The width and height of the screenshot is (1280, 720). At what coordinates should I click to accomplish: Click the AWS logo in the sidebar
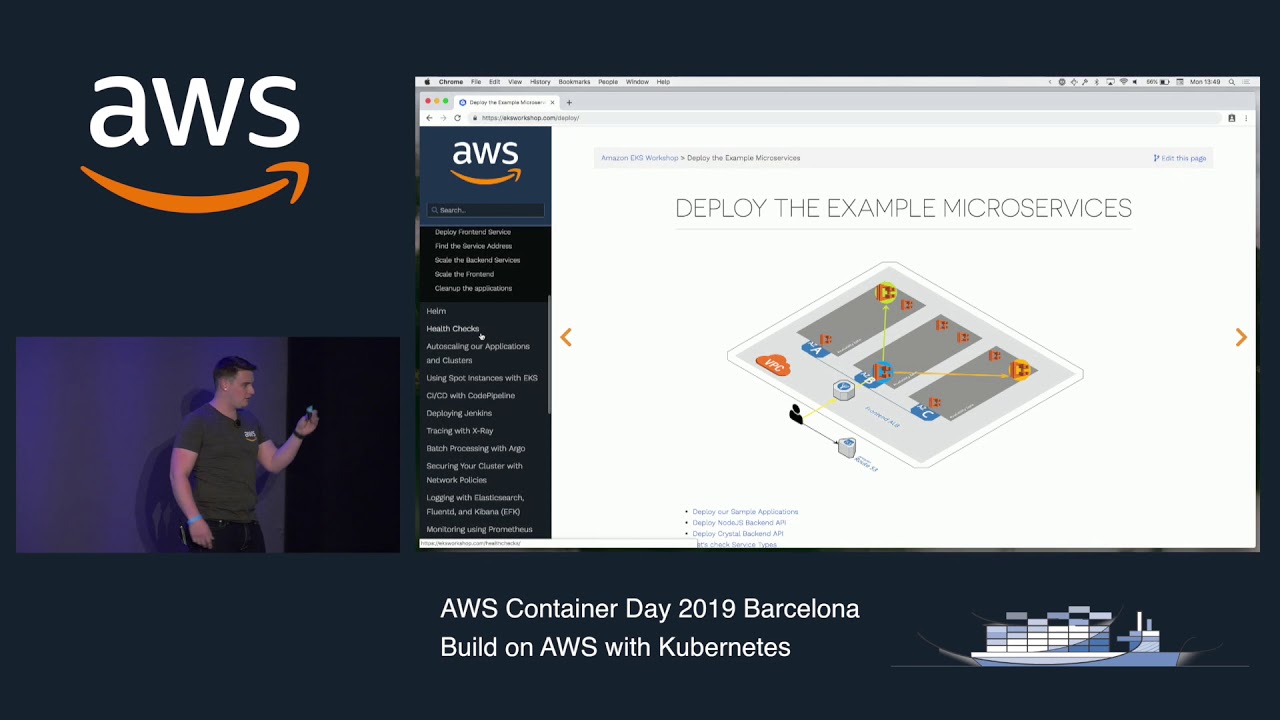(486, 162)
